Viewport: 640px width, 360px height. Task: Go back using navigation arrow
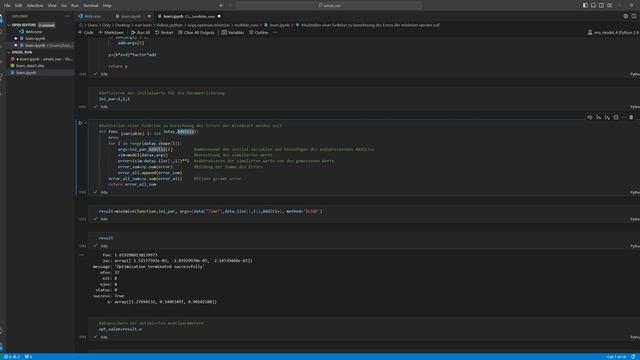[221, 6]
